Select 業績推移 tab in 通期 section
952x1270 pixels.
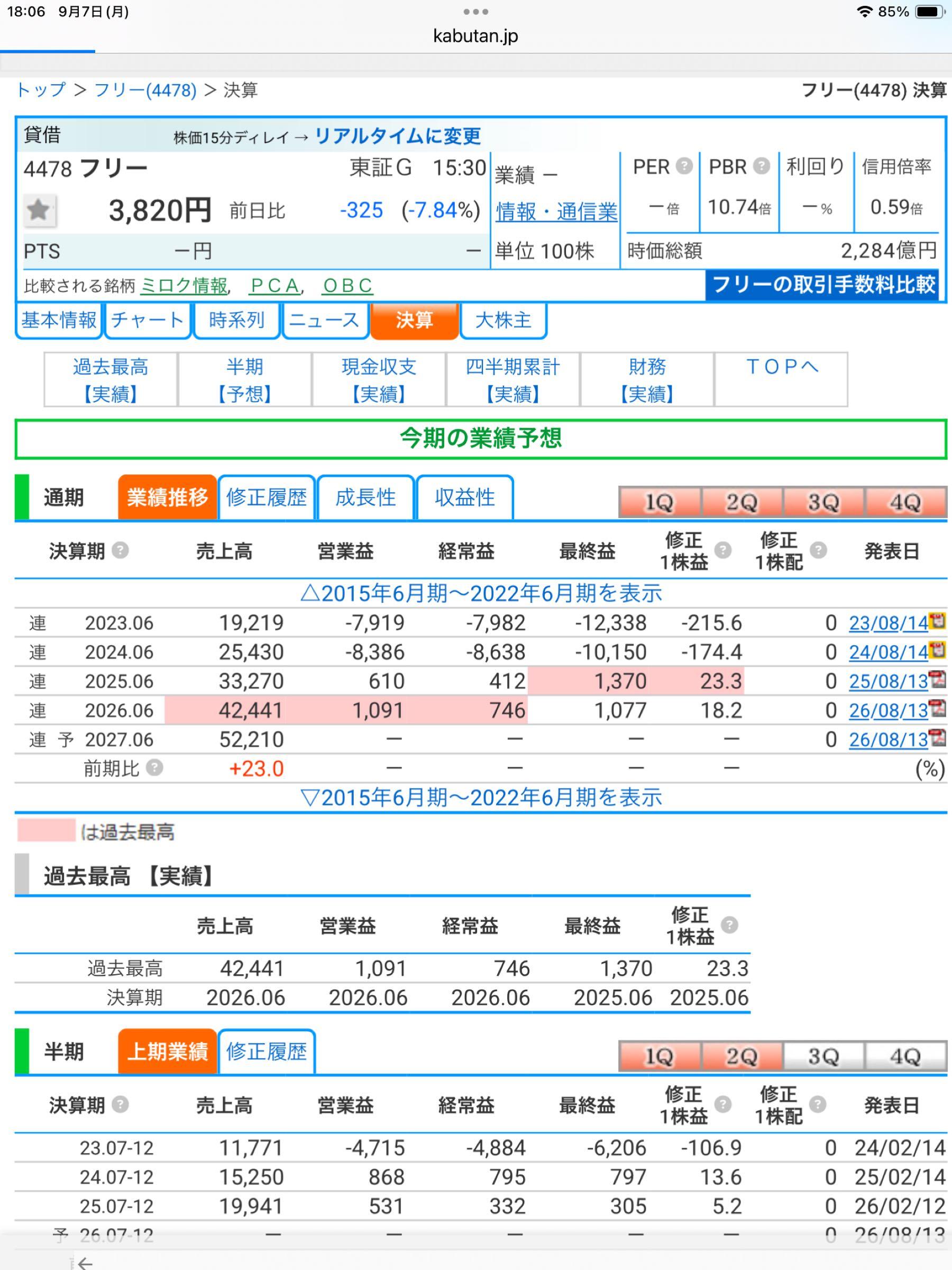pyautogui.click(x=168, y=497)
